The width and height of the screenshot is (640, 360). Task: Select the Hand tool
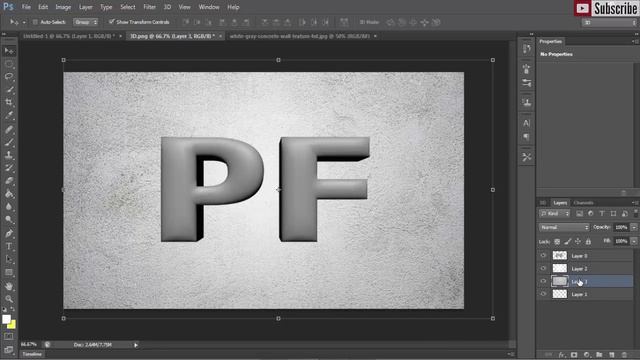coord(9,286)
